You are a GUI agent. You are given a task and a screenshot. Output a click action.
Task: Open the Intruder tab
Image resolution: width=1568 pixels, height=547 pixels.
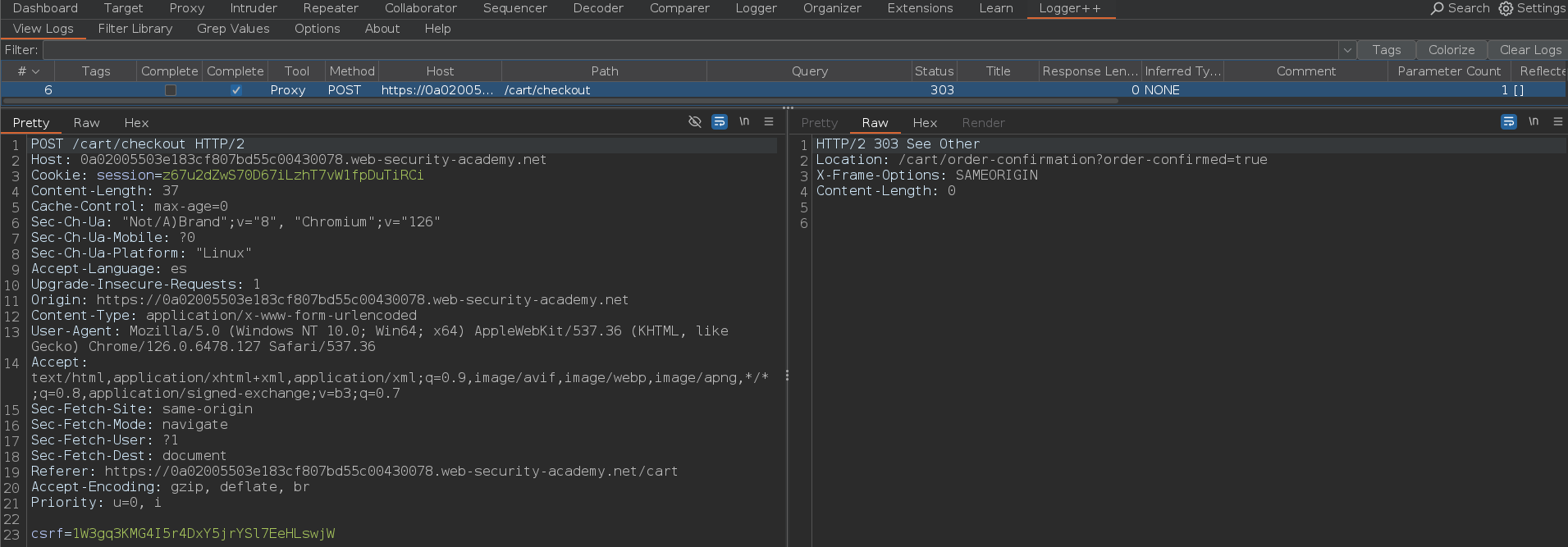254,8
